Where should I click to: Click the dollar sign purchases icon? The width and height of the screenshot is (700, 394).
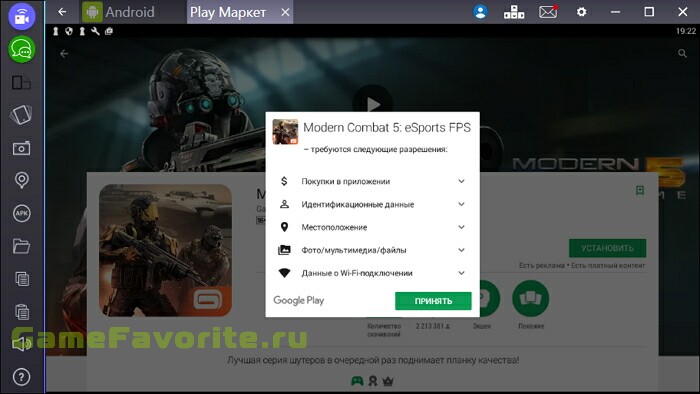[284, 181]
